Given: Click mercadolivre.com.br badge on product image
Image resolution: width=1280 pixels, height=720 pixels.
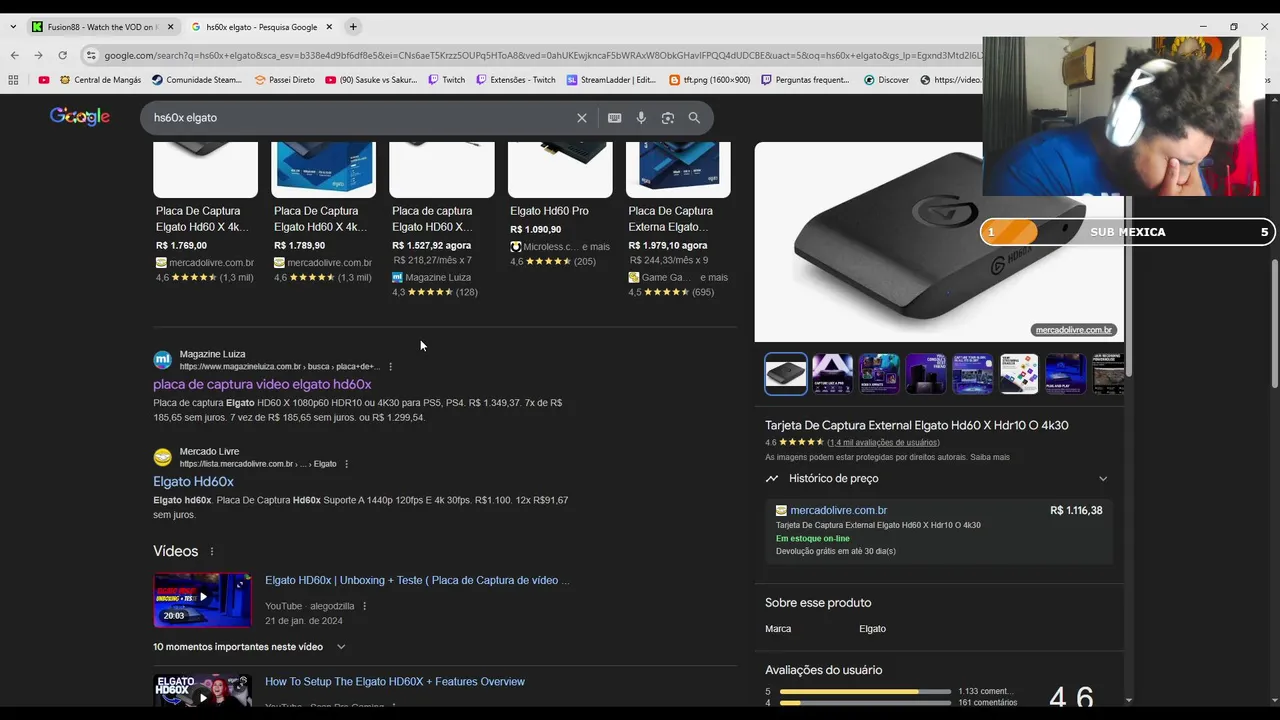Looking at the screenshot, I should coord(1074,330).
